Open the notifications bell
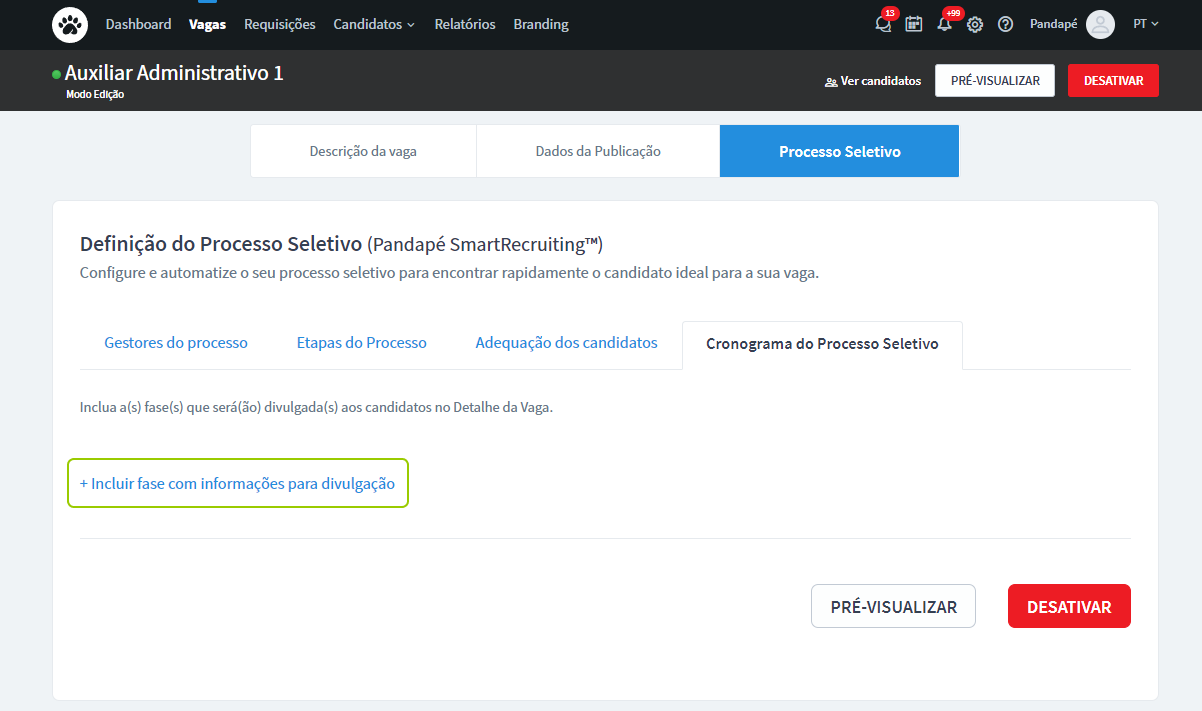Screen dimensions: 1202x711 944,24
